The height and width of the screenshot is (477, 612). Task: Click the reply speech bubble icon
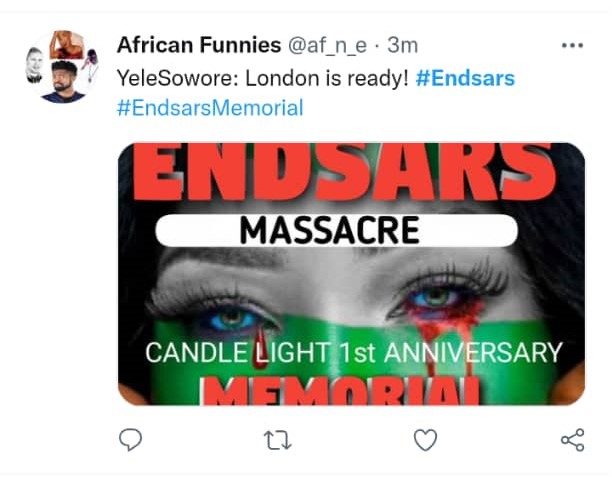(x=130, y=439)
